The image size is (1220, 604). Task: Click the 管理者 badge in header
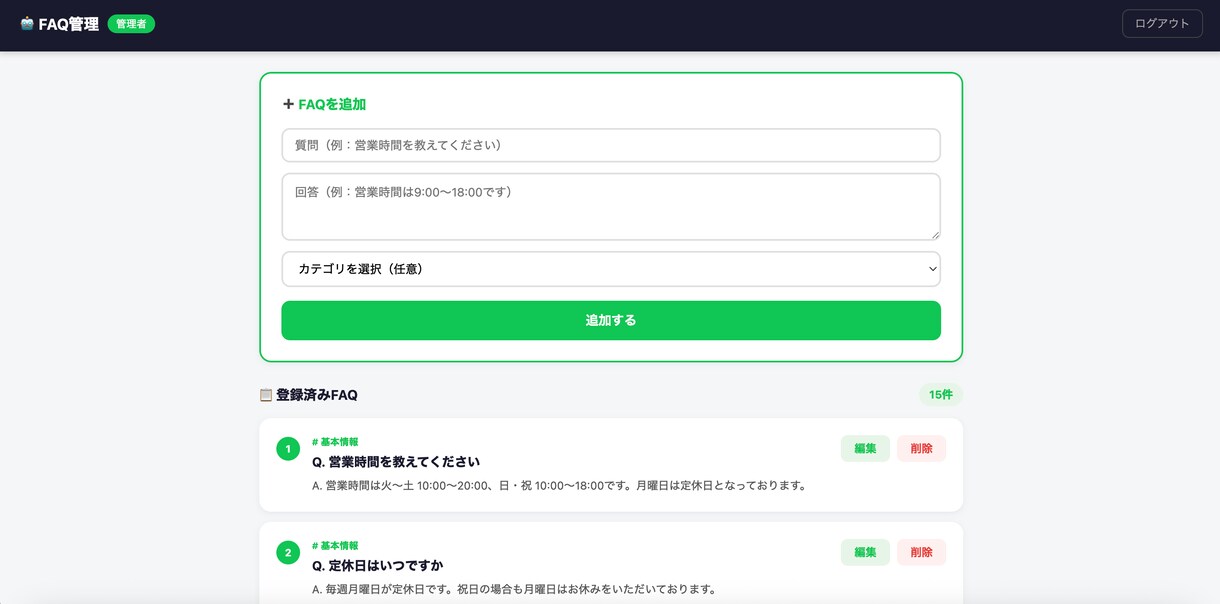coord(131,24)
